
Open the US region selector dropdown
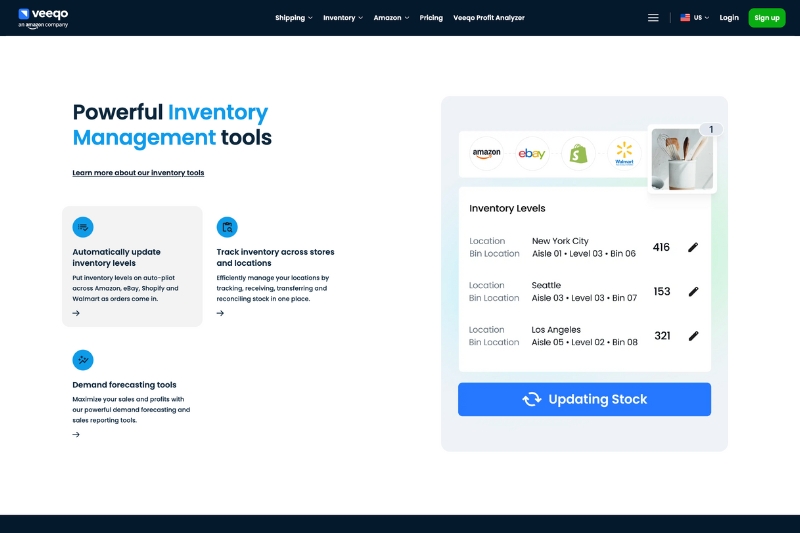tap(695, 17)
